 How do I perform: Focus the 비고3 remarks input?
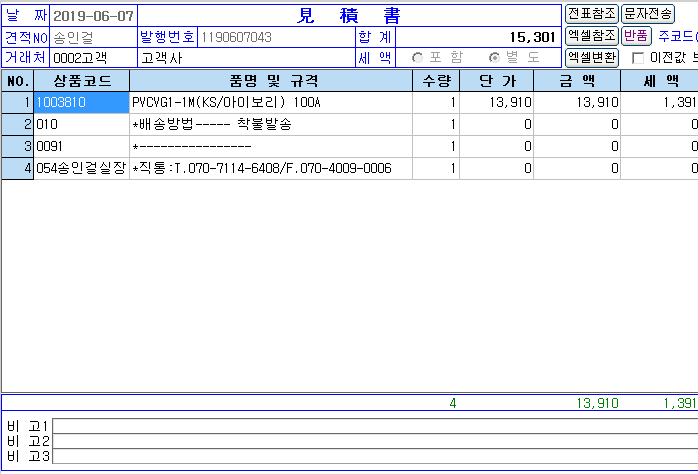point(374,457)
